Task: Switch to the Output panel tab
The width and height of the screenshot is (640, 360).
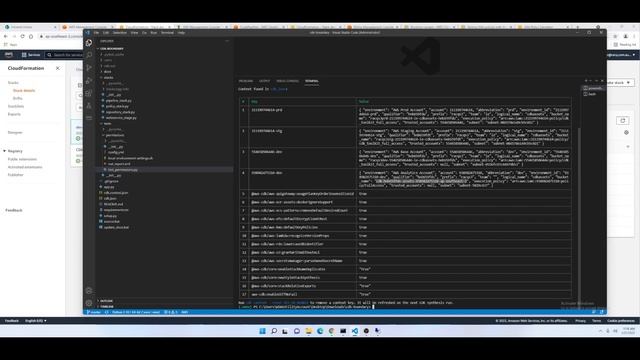Action: [264, 81]
